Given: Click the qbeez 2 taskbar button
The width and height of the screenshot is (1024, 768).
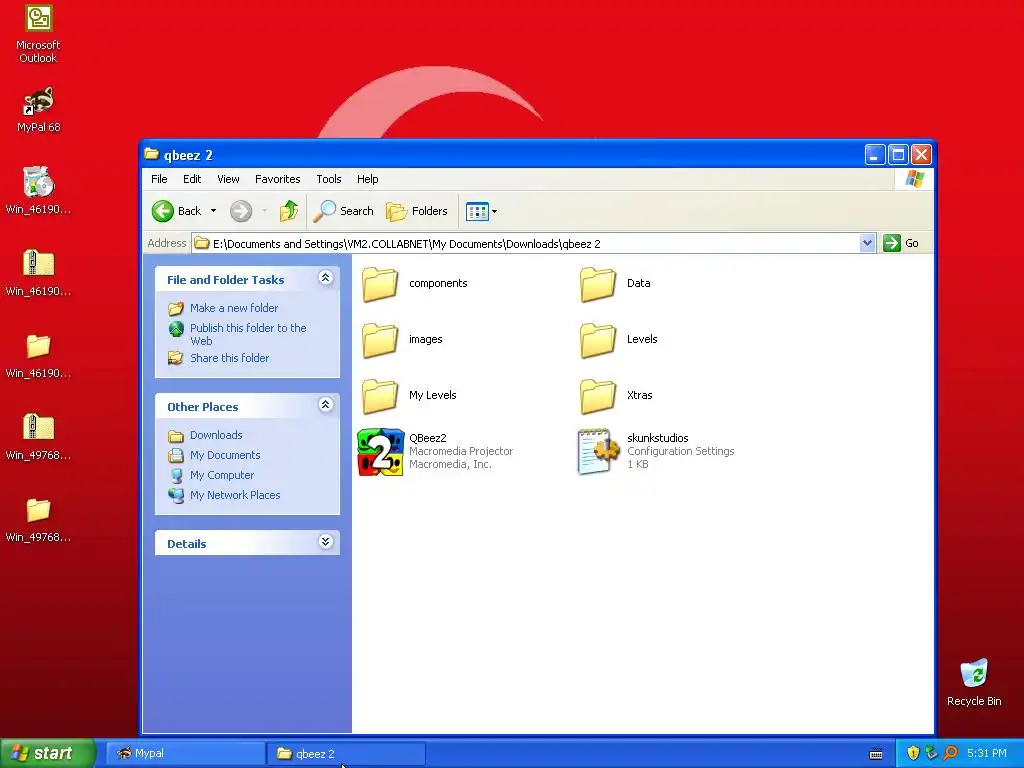Looking at the screenshot, I should coord(346,754).
